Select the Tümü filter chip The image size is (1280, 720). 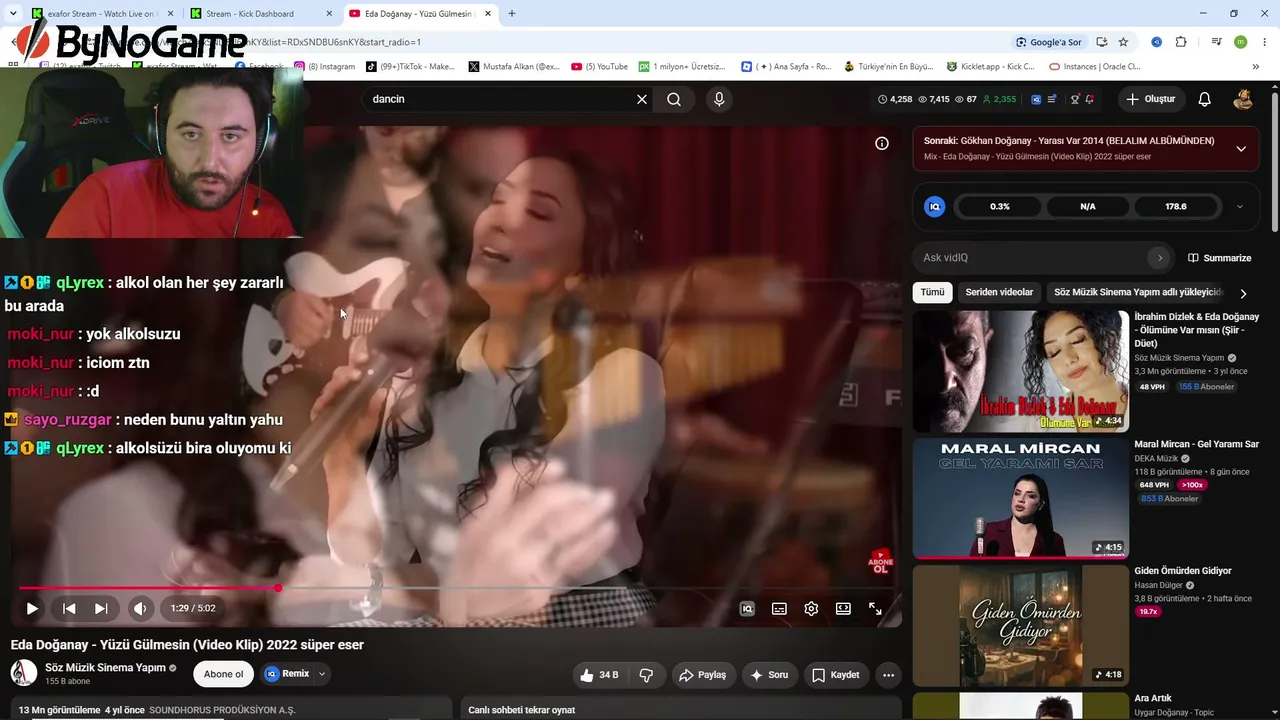[932, 292]
